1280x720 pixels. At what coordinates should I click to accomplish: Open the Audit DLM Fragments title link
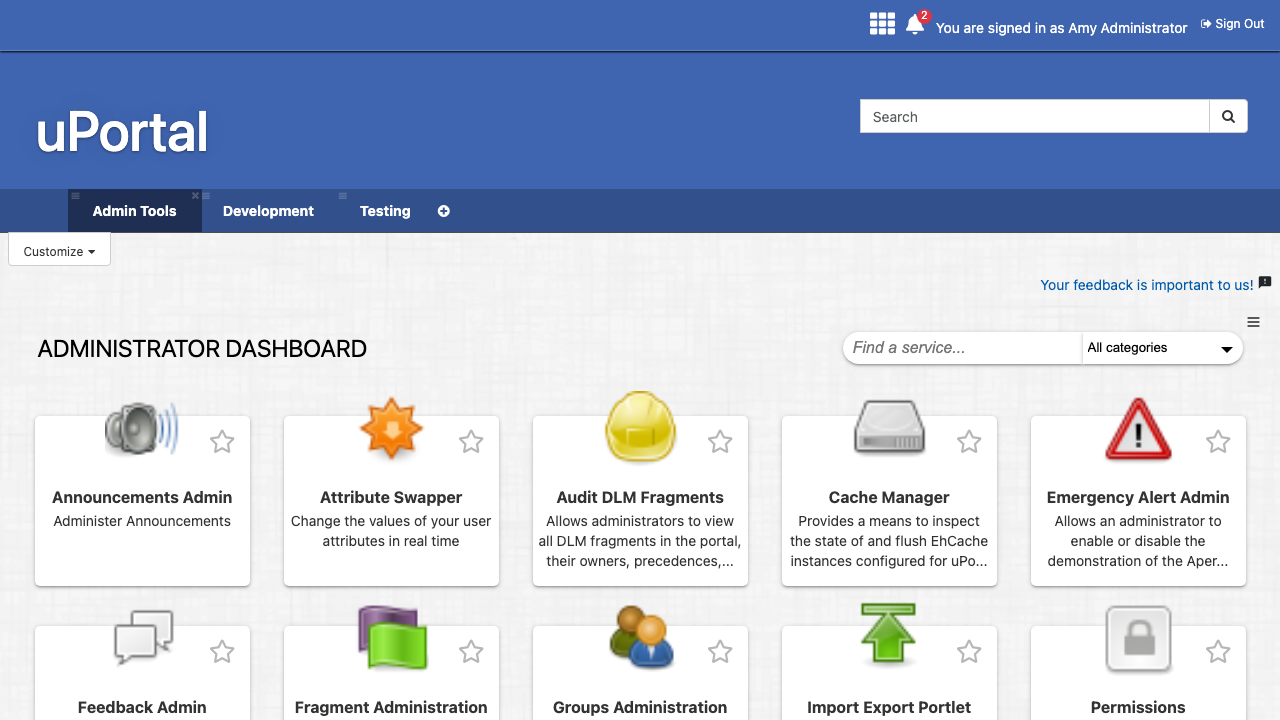640,497
